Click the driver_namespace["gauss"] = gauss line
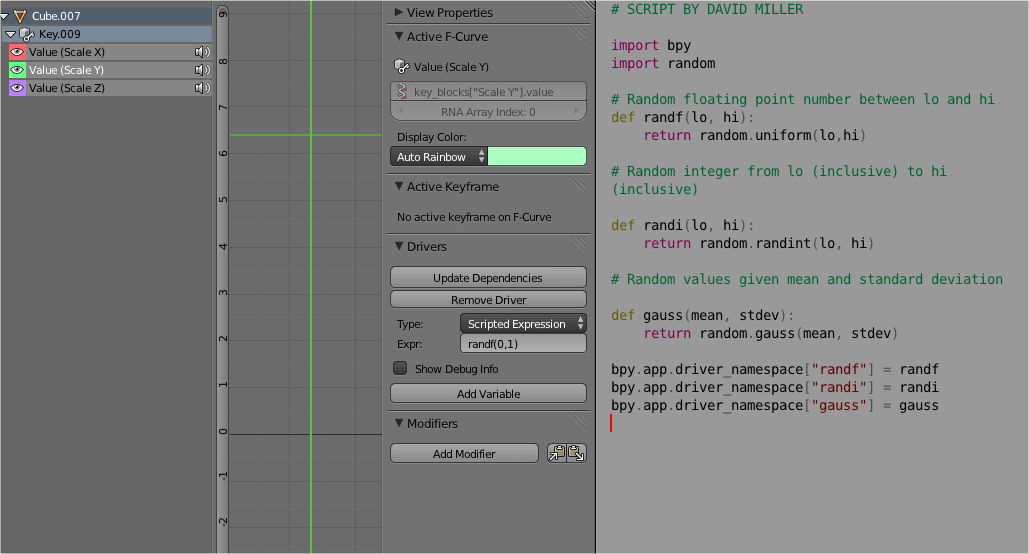Image resolution: width=1029 pixels, height=554 pixels. tap(774, 406)
